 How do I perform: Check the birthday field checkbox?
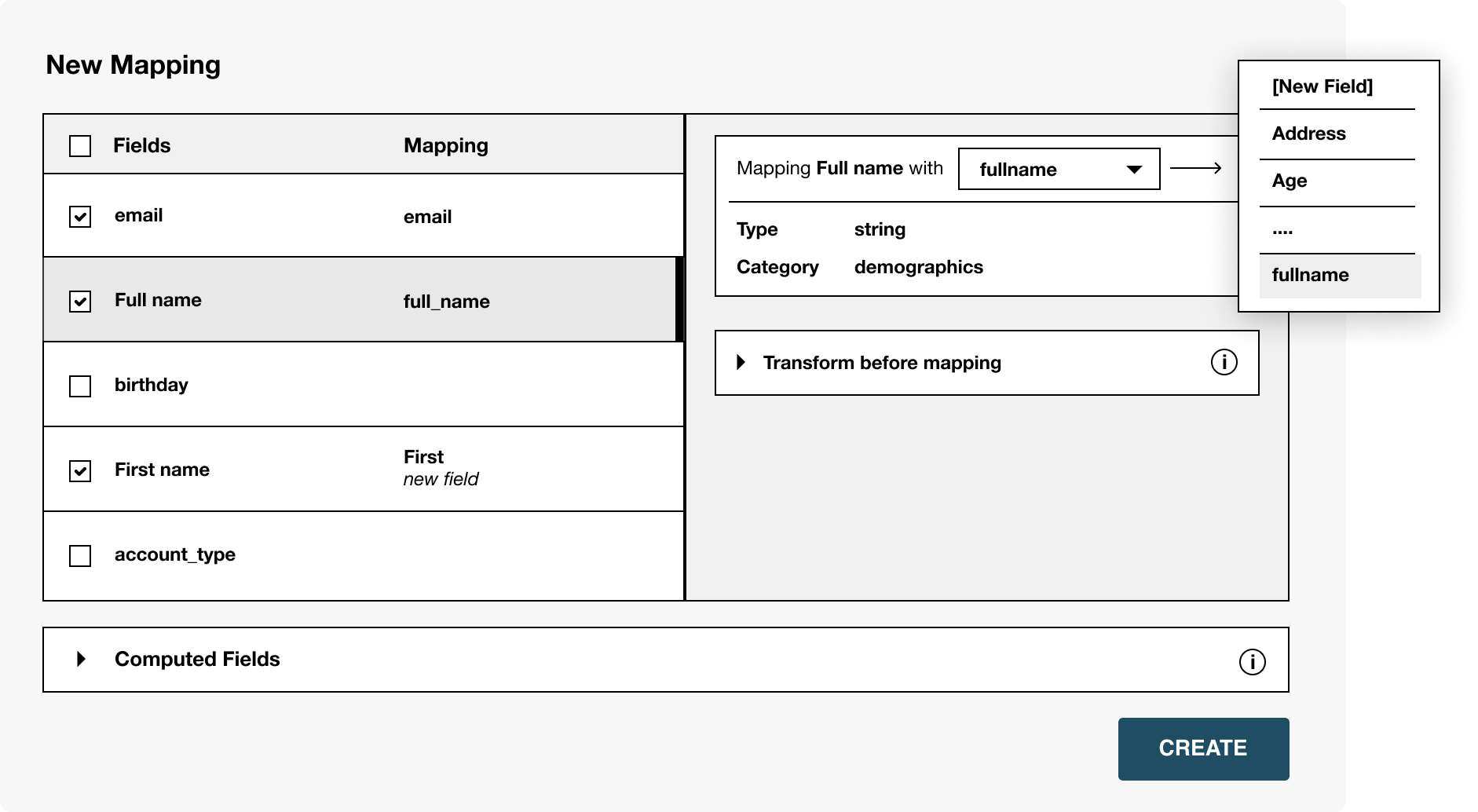click(80, 386)
